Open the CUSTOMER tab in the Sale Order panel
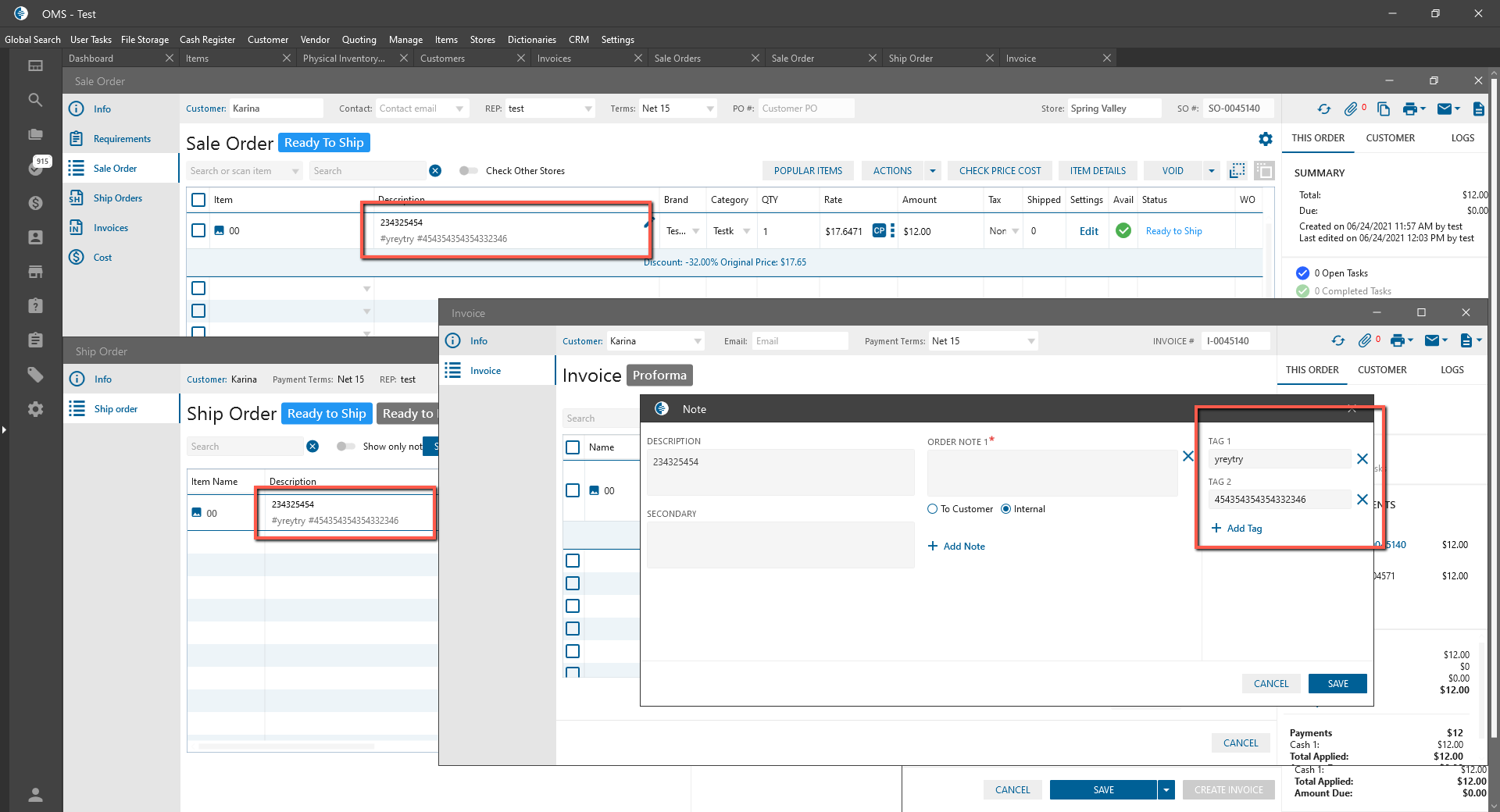 tap(1390, 138)
